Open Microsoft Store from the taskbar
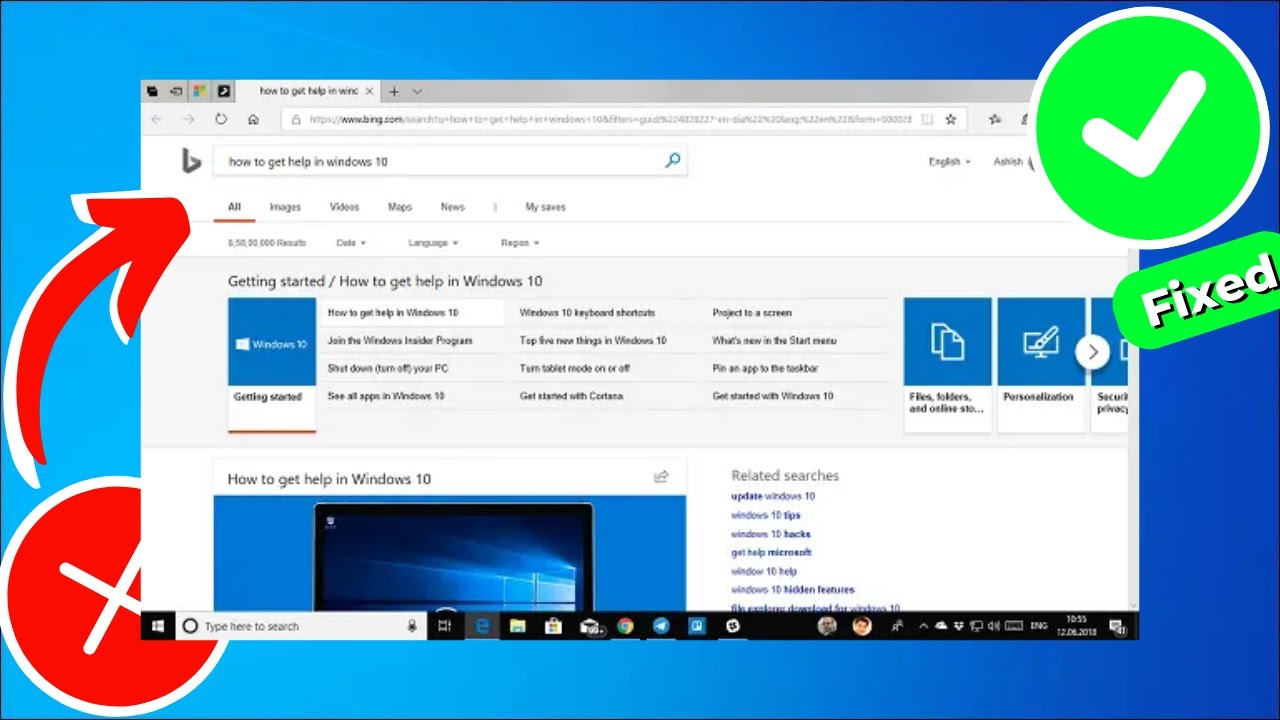Viewport: 1280px width, 720px height. [553, 626]
